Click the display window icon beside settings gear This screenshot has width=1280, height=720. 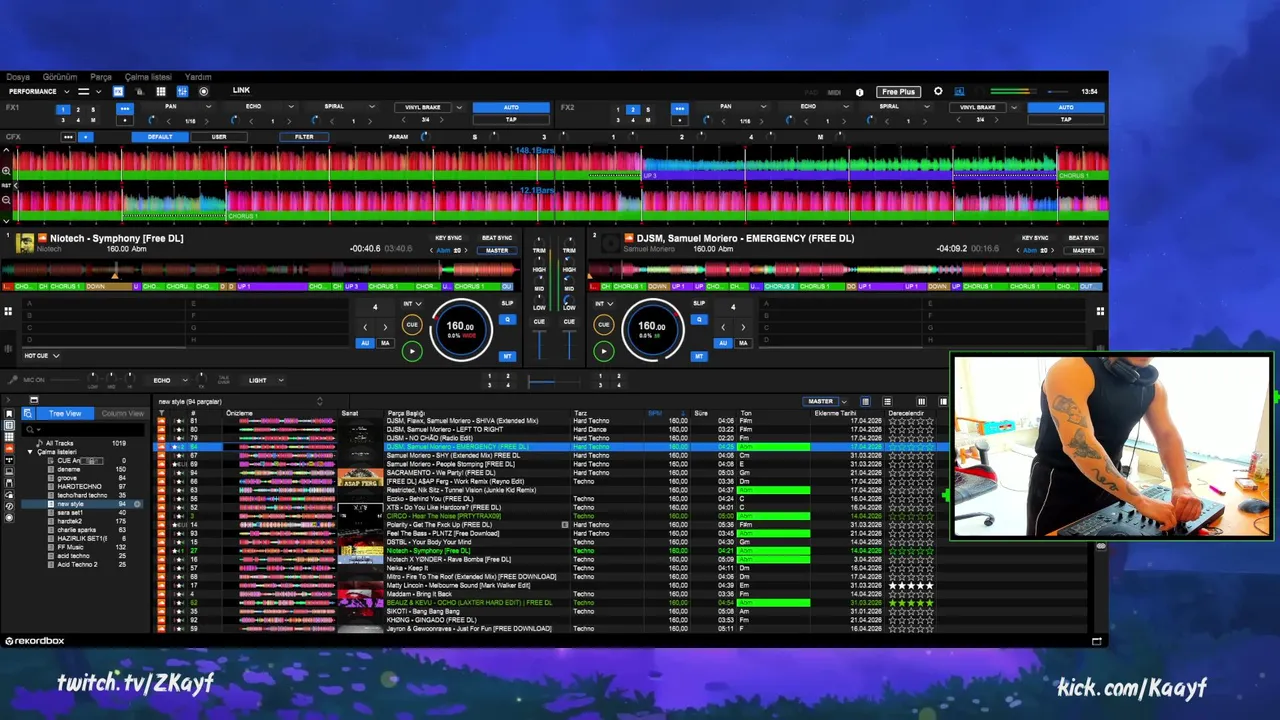pyautogui.click(x=959, y=91)
